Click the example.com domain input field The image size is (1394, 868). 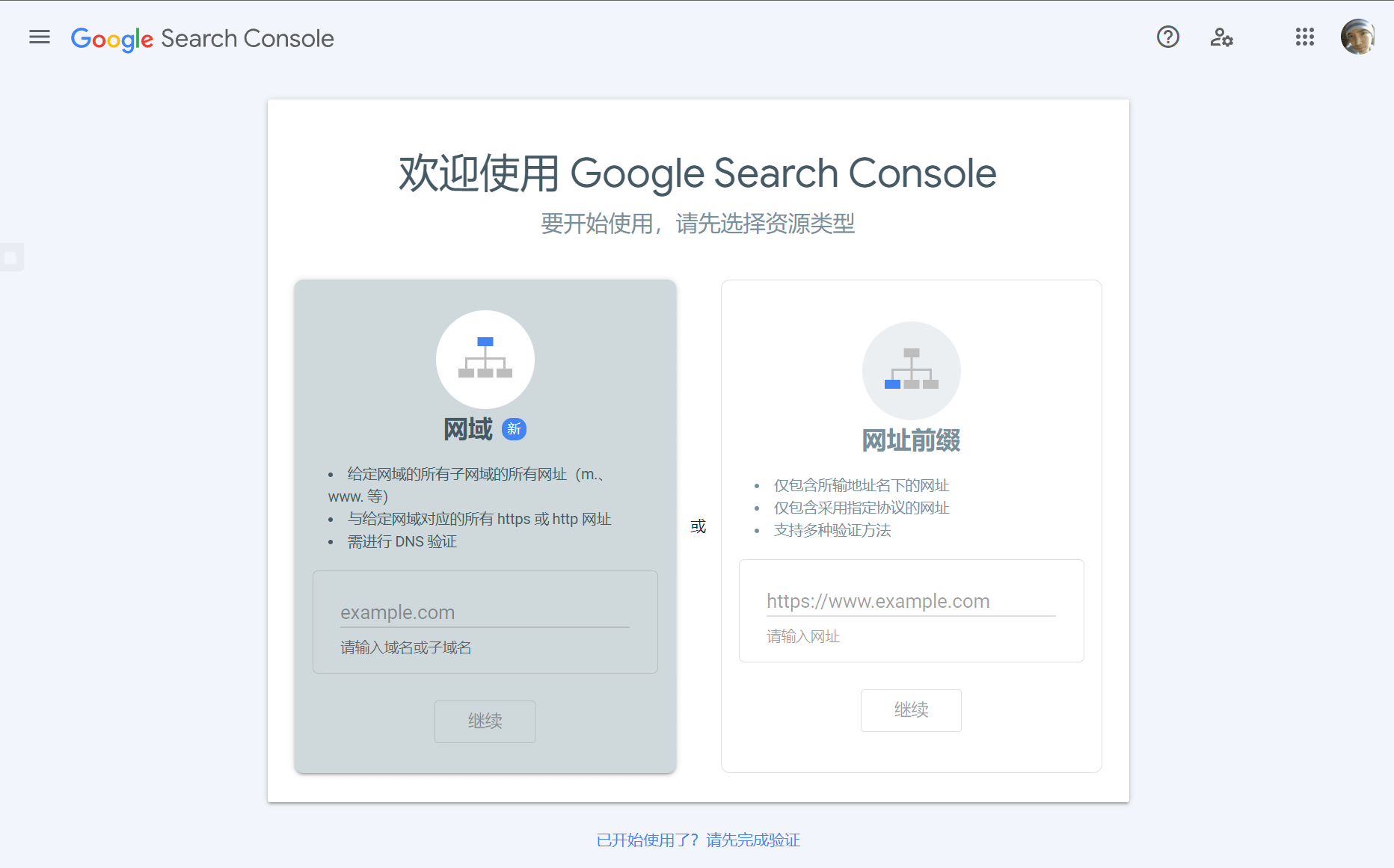[485, 612]
